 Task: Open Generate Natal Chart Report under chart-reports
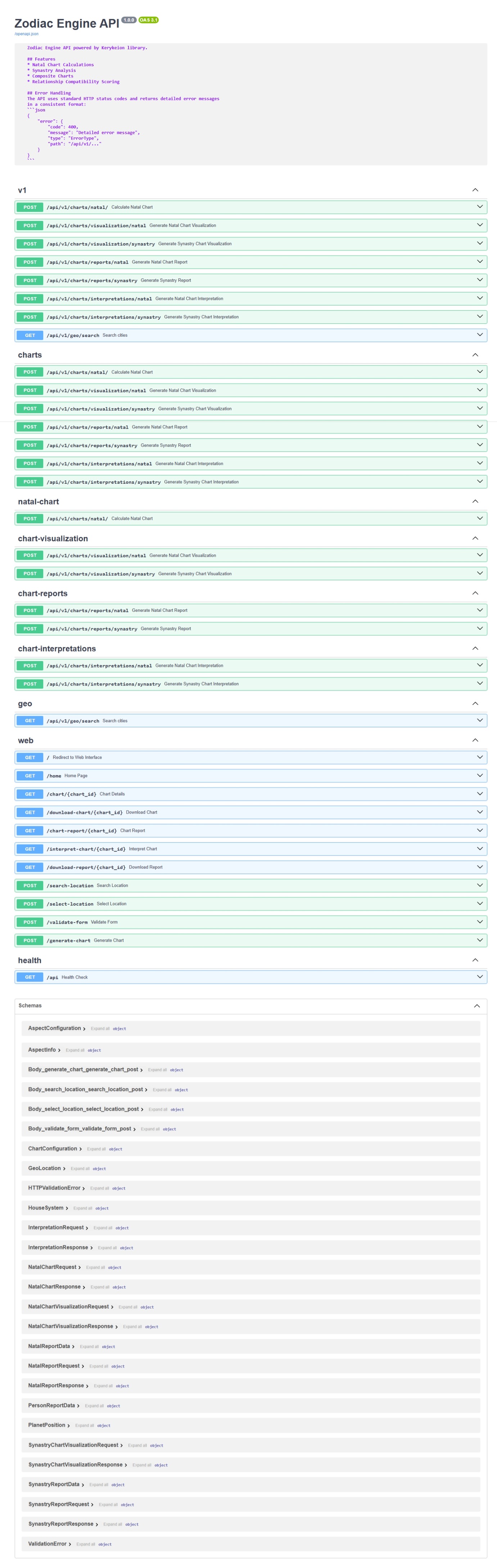[251, 610]
